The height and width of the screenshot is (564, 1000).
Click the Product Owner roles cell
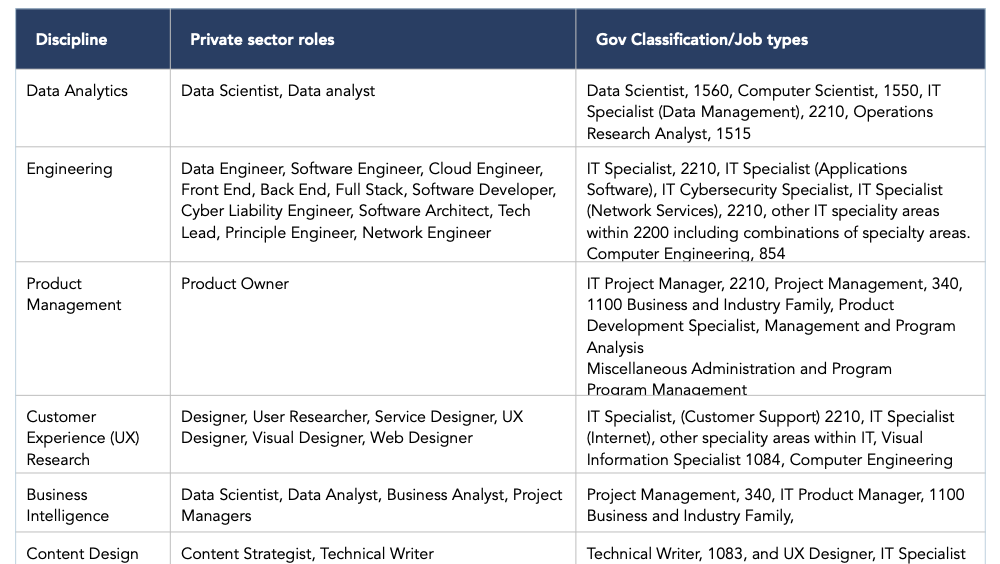coord(235,284)
